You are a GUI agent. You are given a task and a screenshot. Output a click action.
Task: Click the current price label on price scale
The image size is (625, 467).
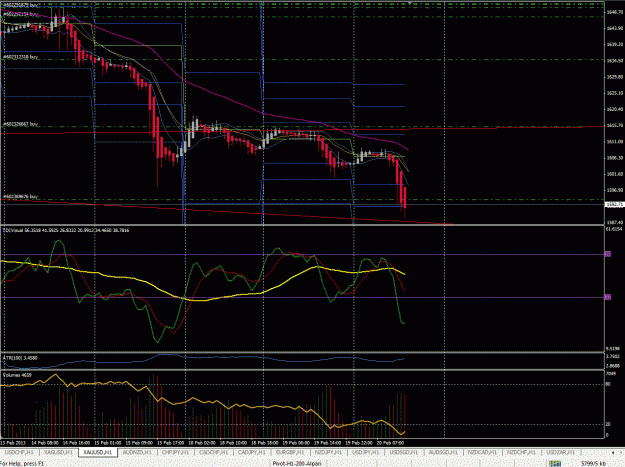[614, 204]
